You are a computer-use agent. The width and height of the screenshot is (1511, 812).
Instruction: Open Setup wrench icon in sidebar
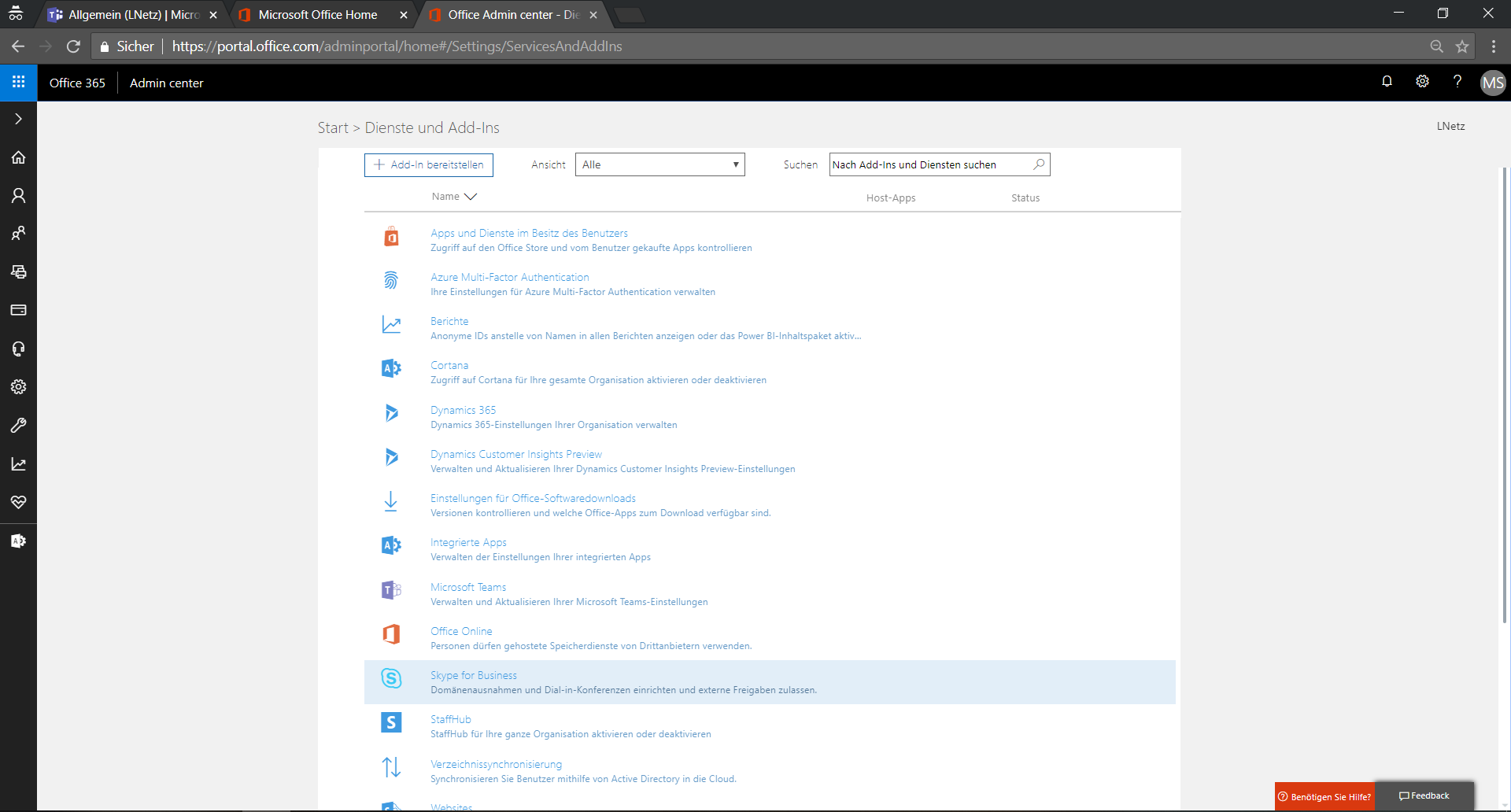click(18, 425)
